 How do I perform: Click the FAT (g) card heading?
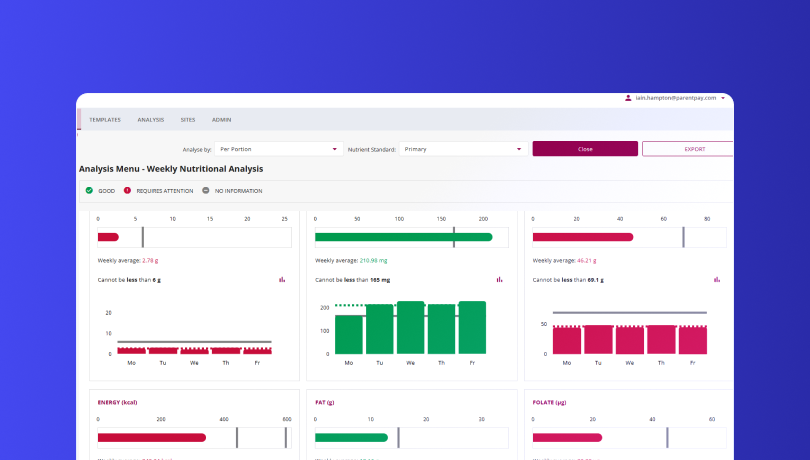click(327, 402)
